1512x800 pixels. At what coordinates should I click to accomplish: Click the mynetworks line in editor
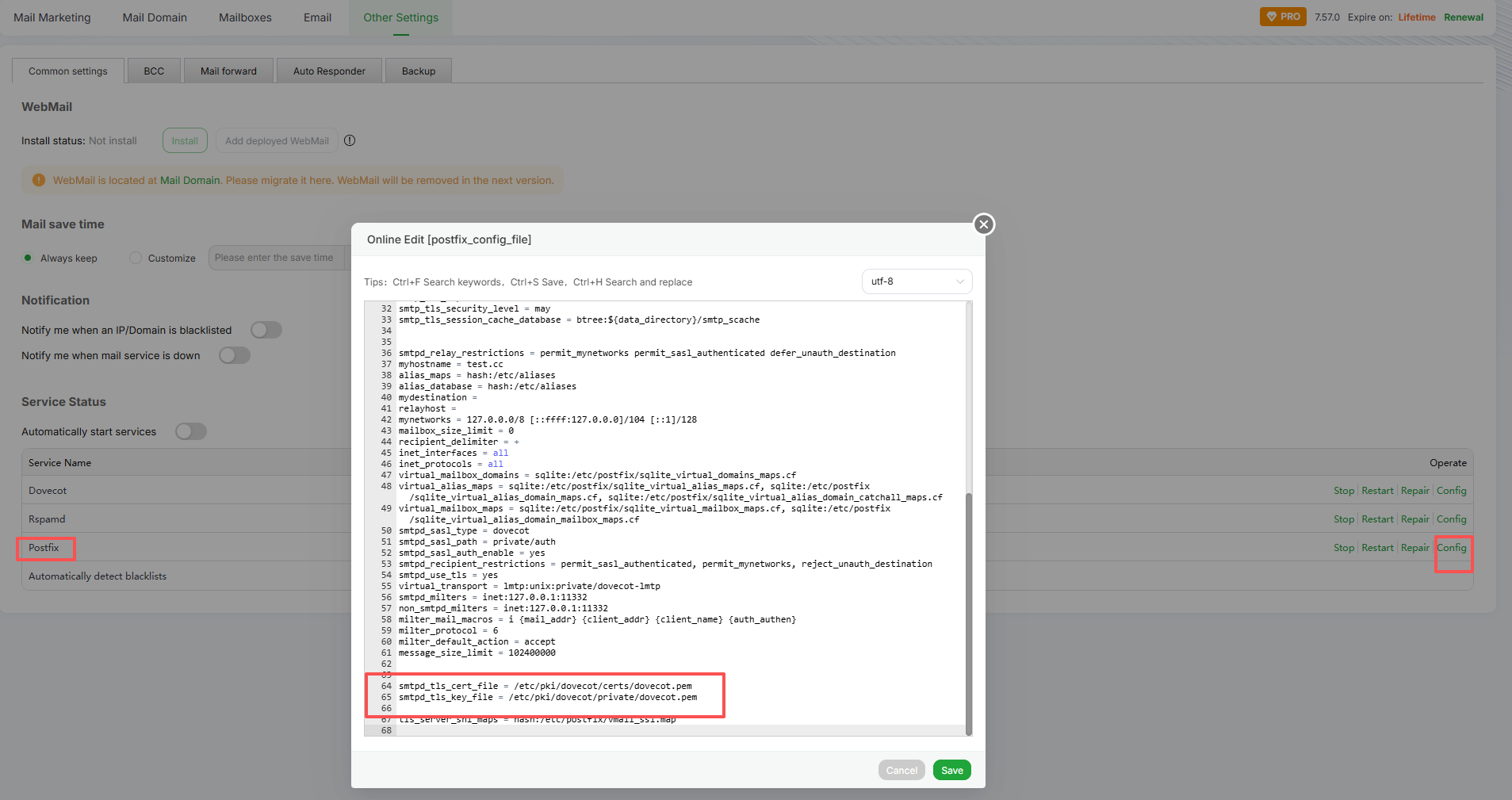pyautogui.click(x=548, y=419)
